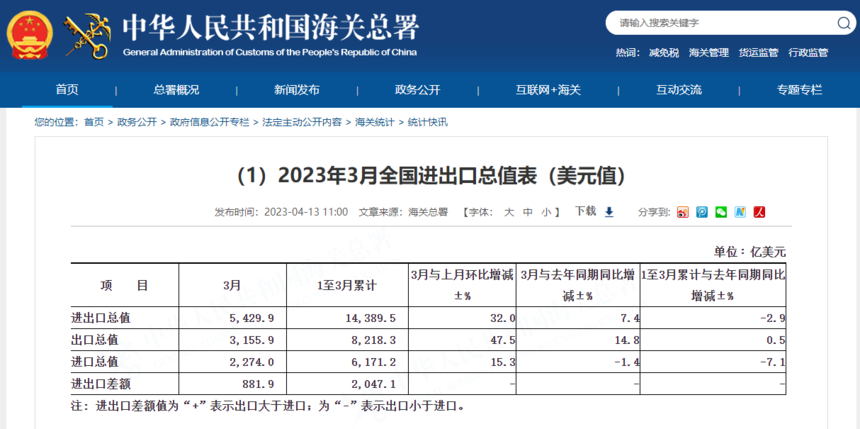Click cell value 32.0
The image size is (860, 429).
(501, 318)
